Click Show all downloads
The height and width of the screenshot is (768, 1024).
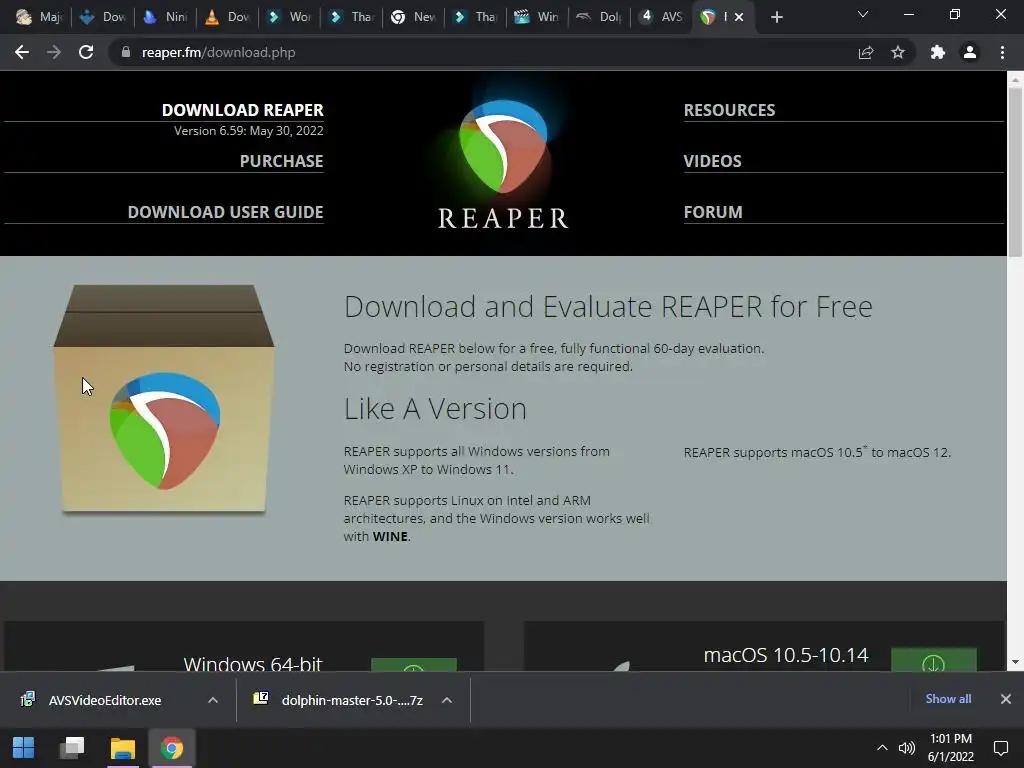[948, 699]
